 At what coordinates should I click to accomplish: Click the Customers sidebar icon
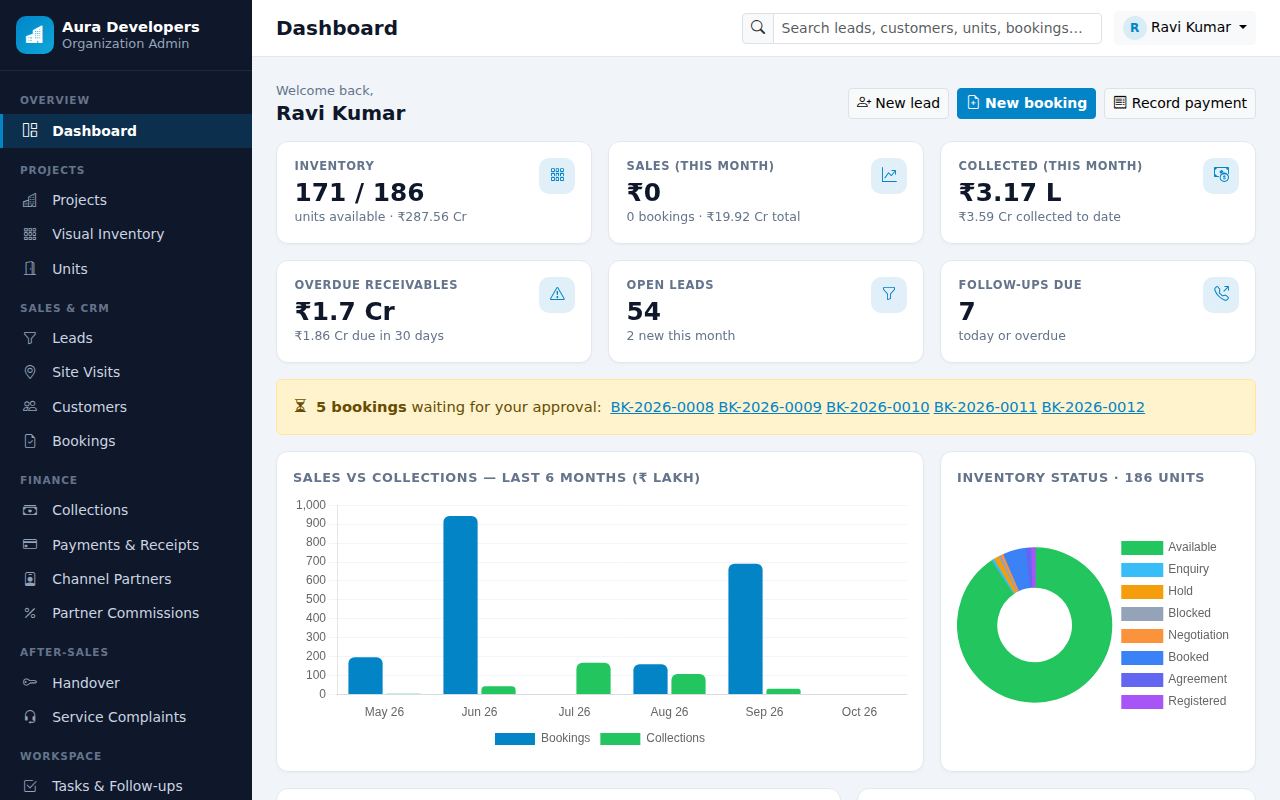pos(30,407)
